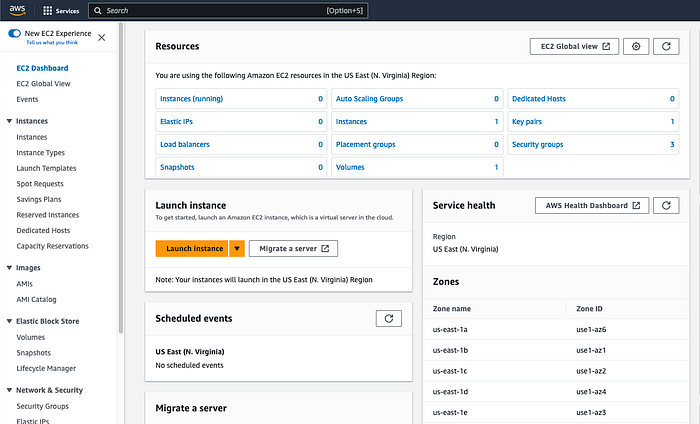This screenshot has height=424, width=700.
Task: Click the Elastic IPs resource link
Action: [176, 122]
